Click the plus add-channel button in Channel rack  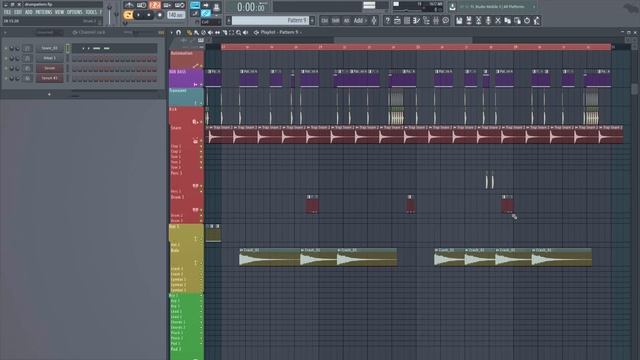click(49, 94)
